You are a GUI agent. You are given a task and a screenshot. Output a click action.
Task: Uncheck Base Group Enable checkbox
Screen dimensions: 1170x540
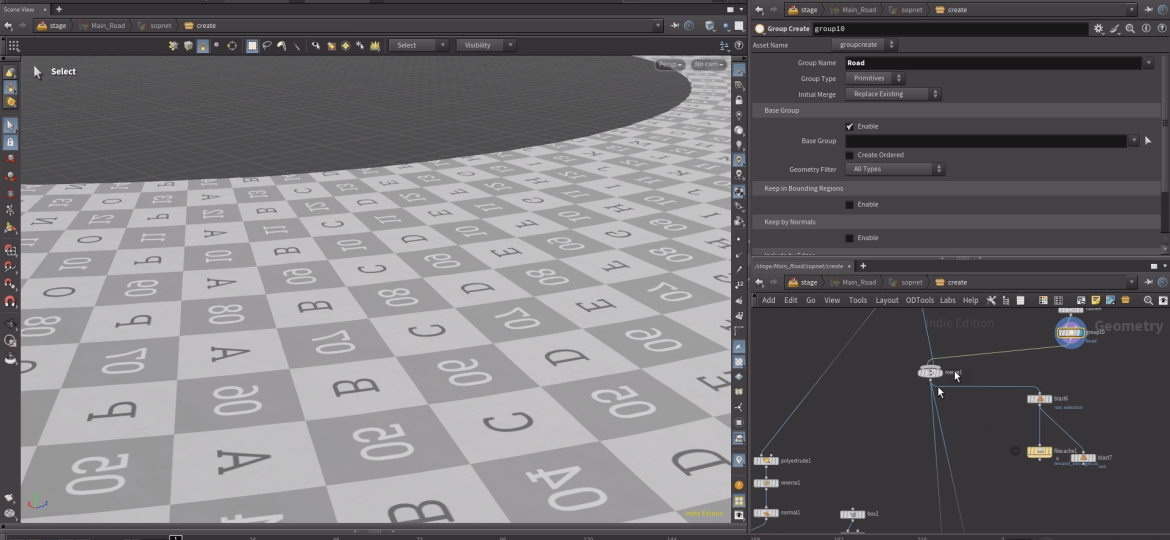coord(849,126)
